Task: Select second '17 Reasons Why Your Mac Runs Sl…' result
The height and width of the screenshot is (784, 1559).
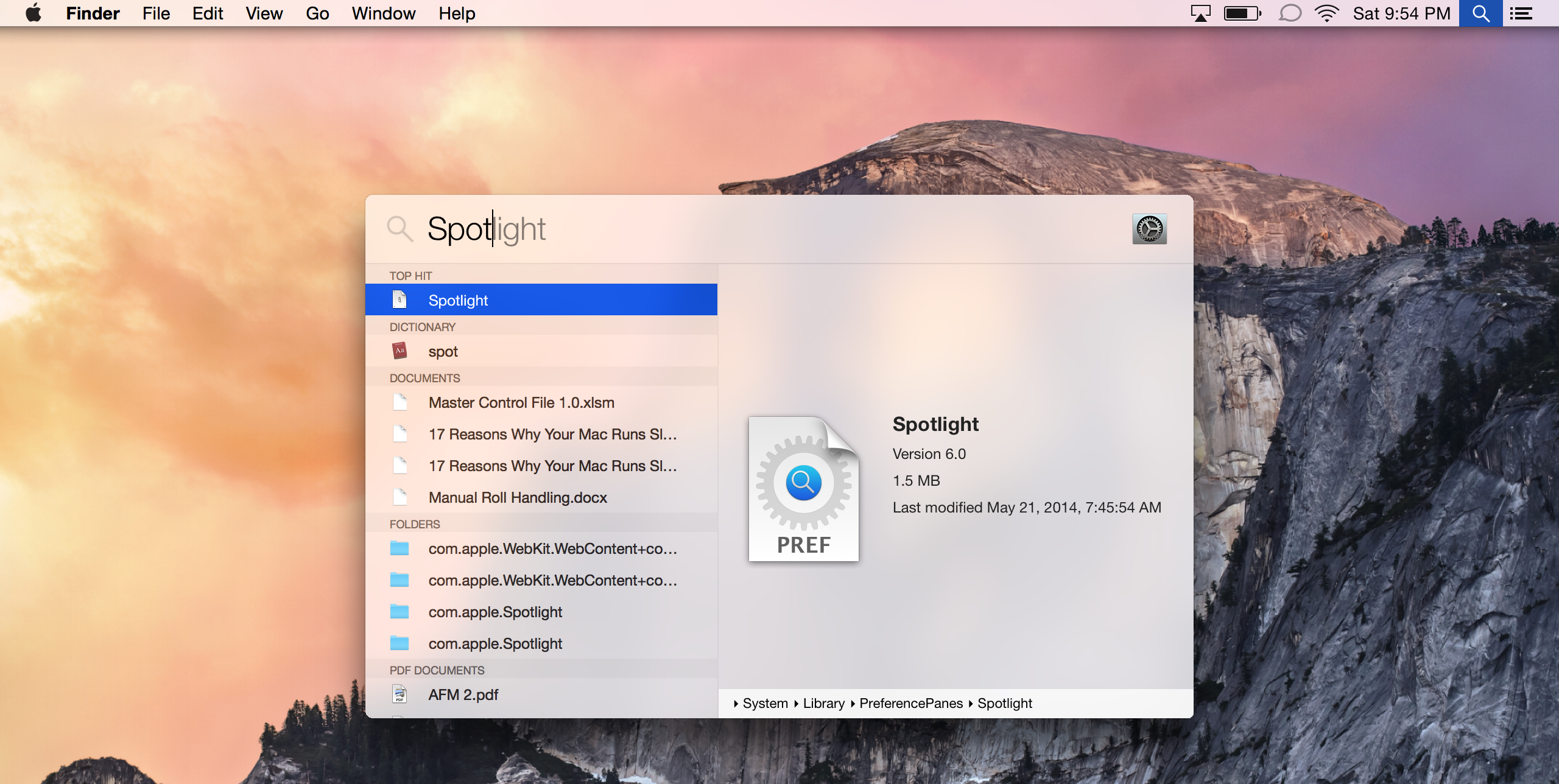Action: click(x=541, y=465)
